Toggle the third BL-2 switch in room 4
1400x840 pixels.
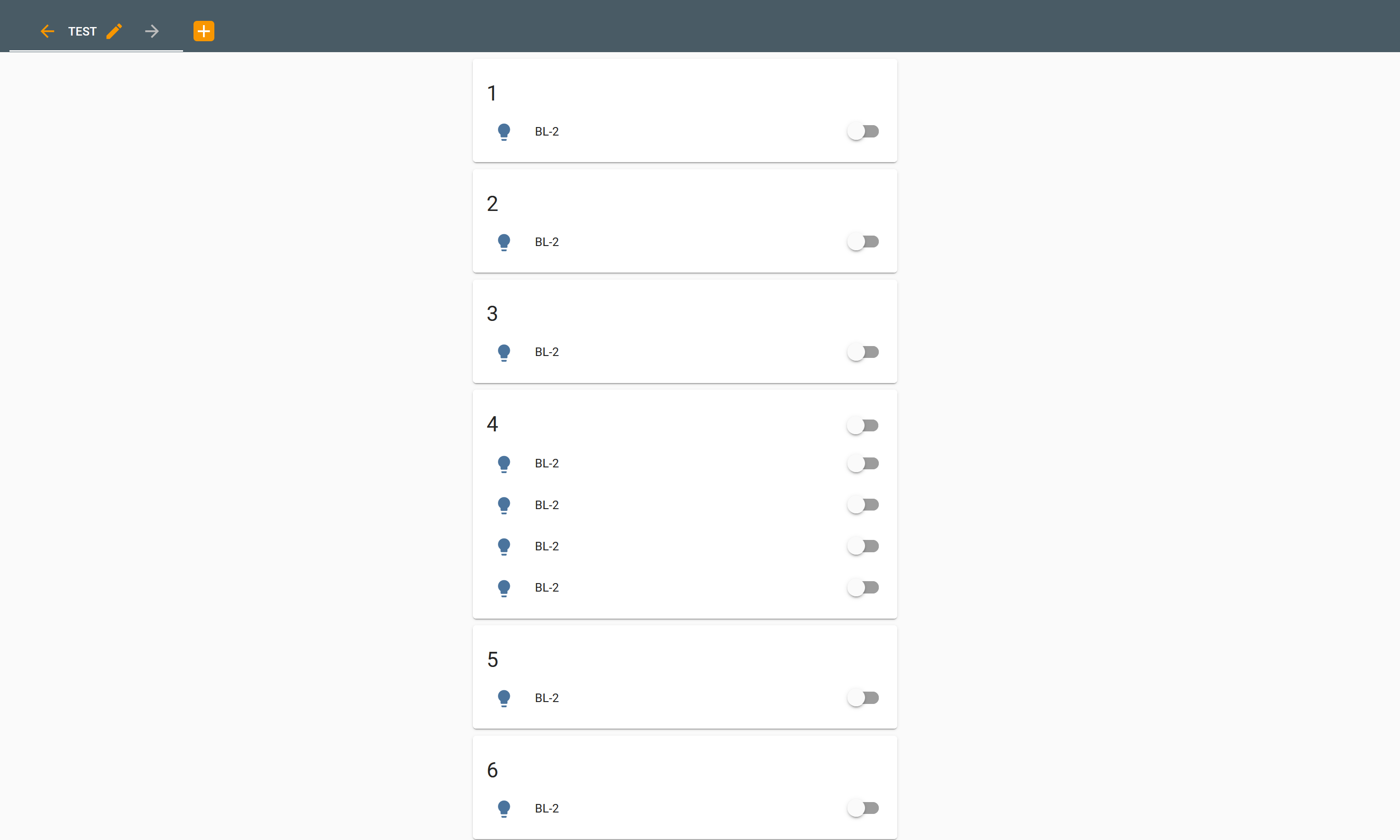coord(863,546)
